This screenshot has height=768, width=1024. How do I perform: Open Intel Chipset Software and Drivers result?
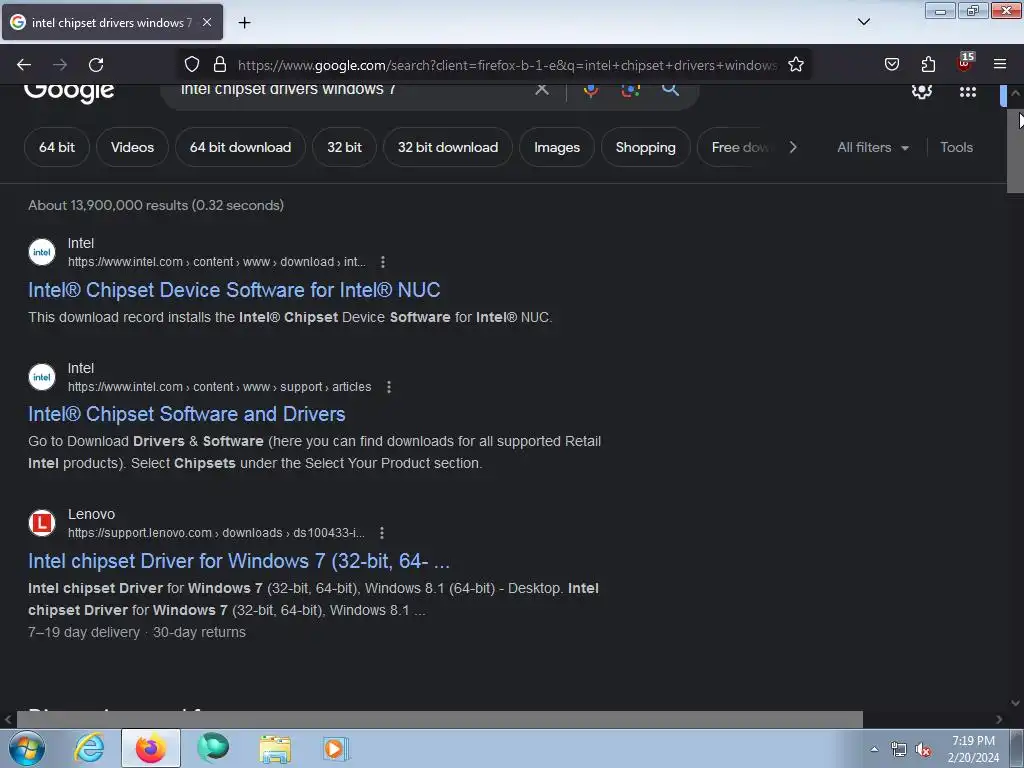[x=187, y=414]
